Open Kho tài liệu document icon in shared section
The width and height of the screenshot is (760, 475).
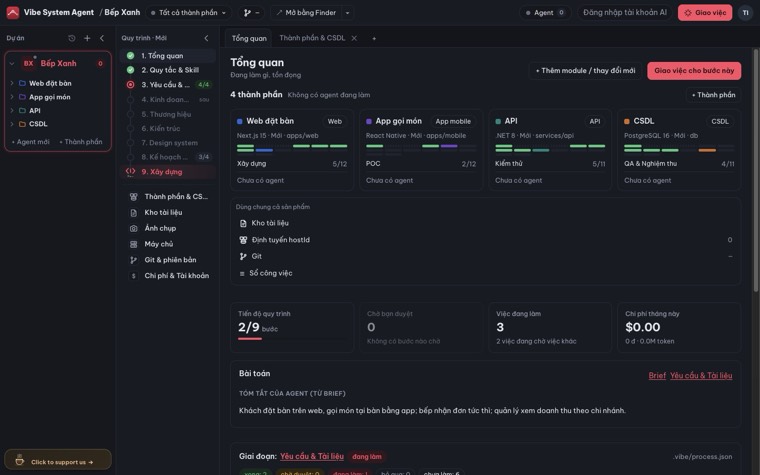pos(243,223)
